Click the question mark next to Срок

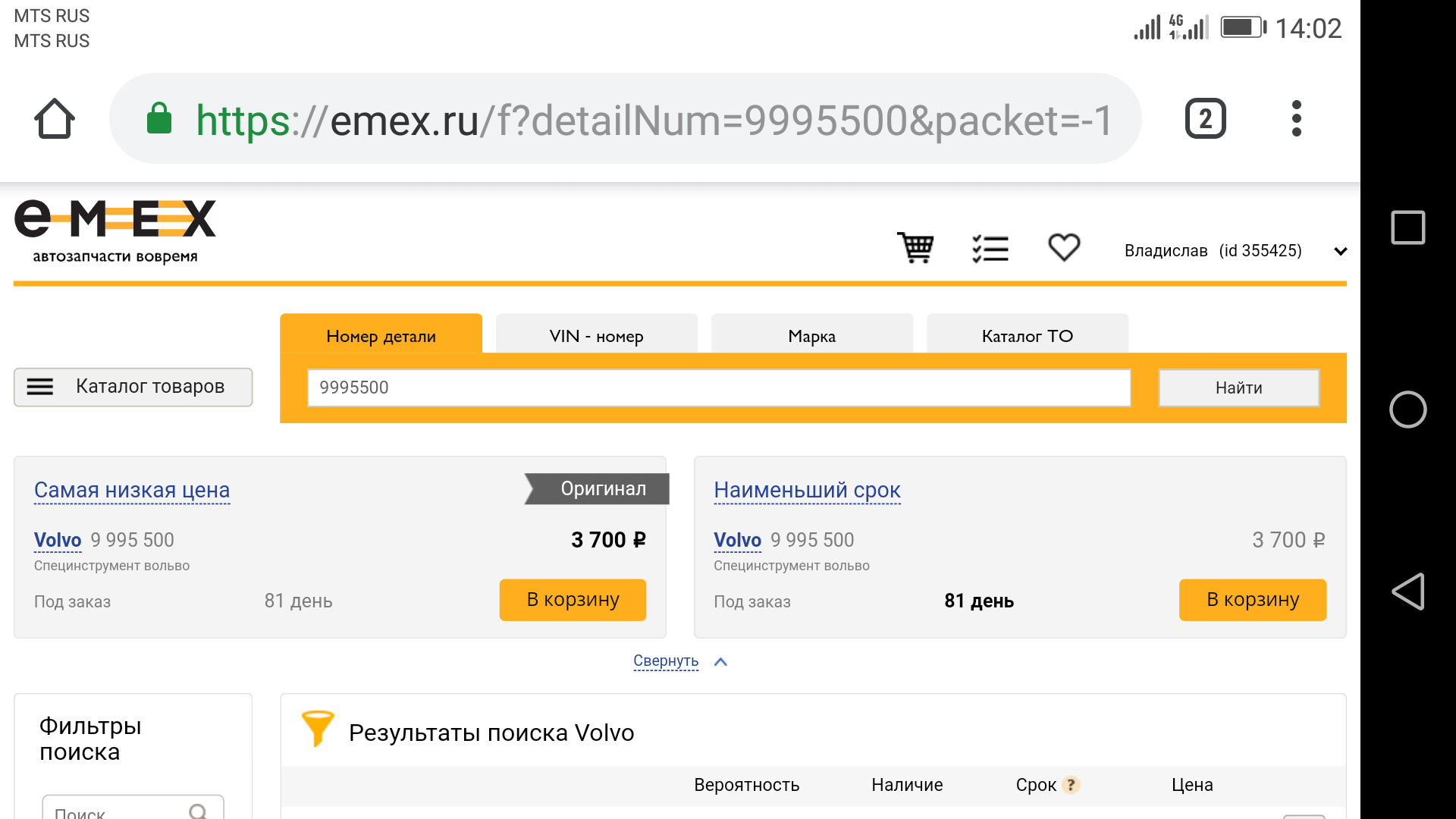coord(1071,785)
